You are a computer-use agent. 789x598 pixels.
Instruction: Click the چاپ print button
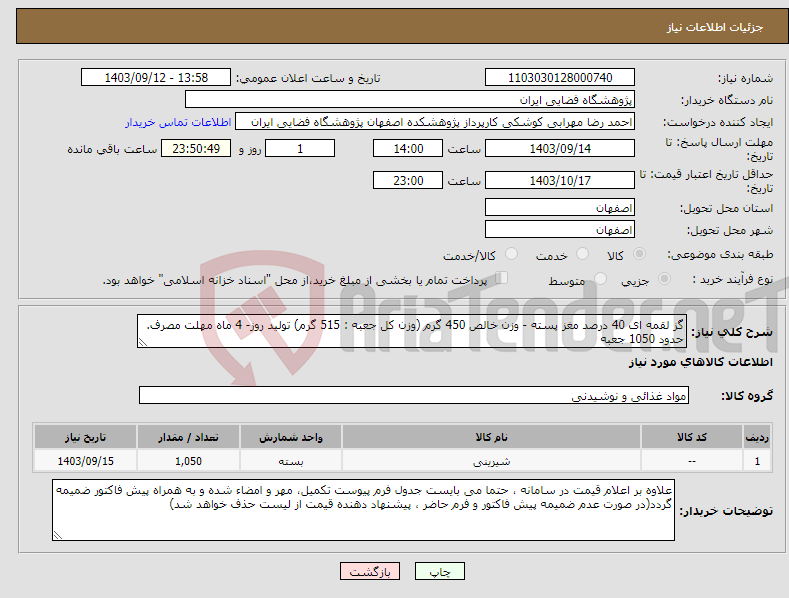pos(440,572)
